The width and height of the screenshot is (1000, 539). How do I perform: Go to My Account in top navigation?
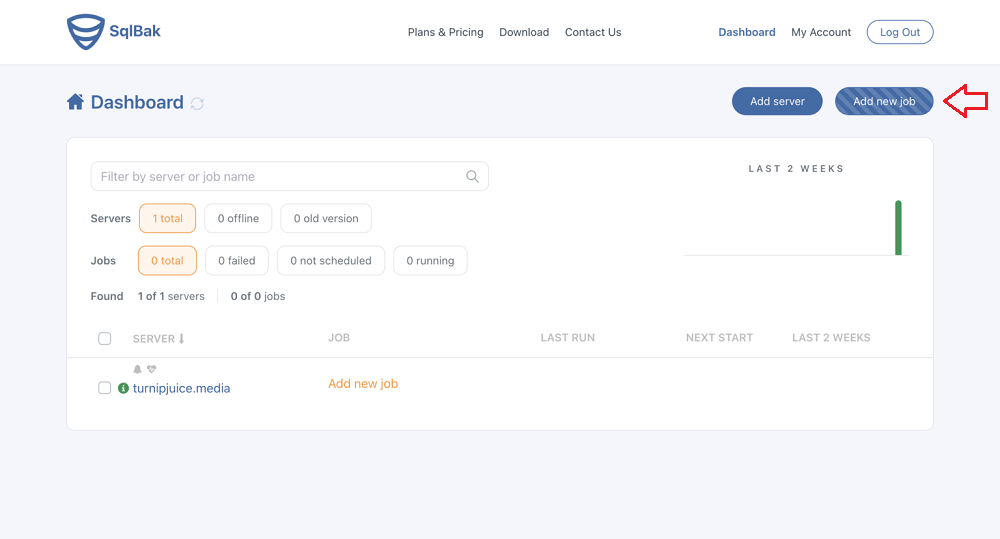point(821,32)
